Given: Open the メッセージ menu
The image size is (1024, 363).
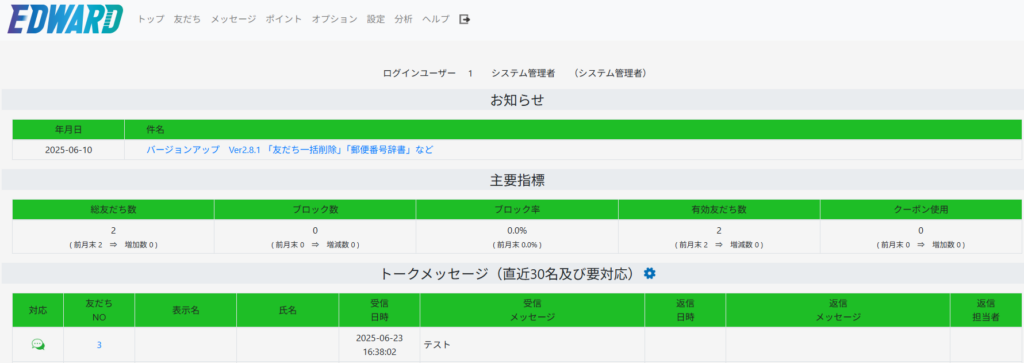Looking at the screenshot, I should [x=233, y=19].
